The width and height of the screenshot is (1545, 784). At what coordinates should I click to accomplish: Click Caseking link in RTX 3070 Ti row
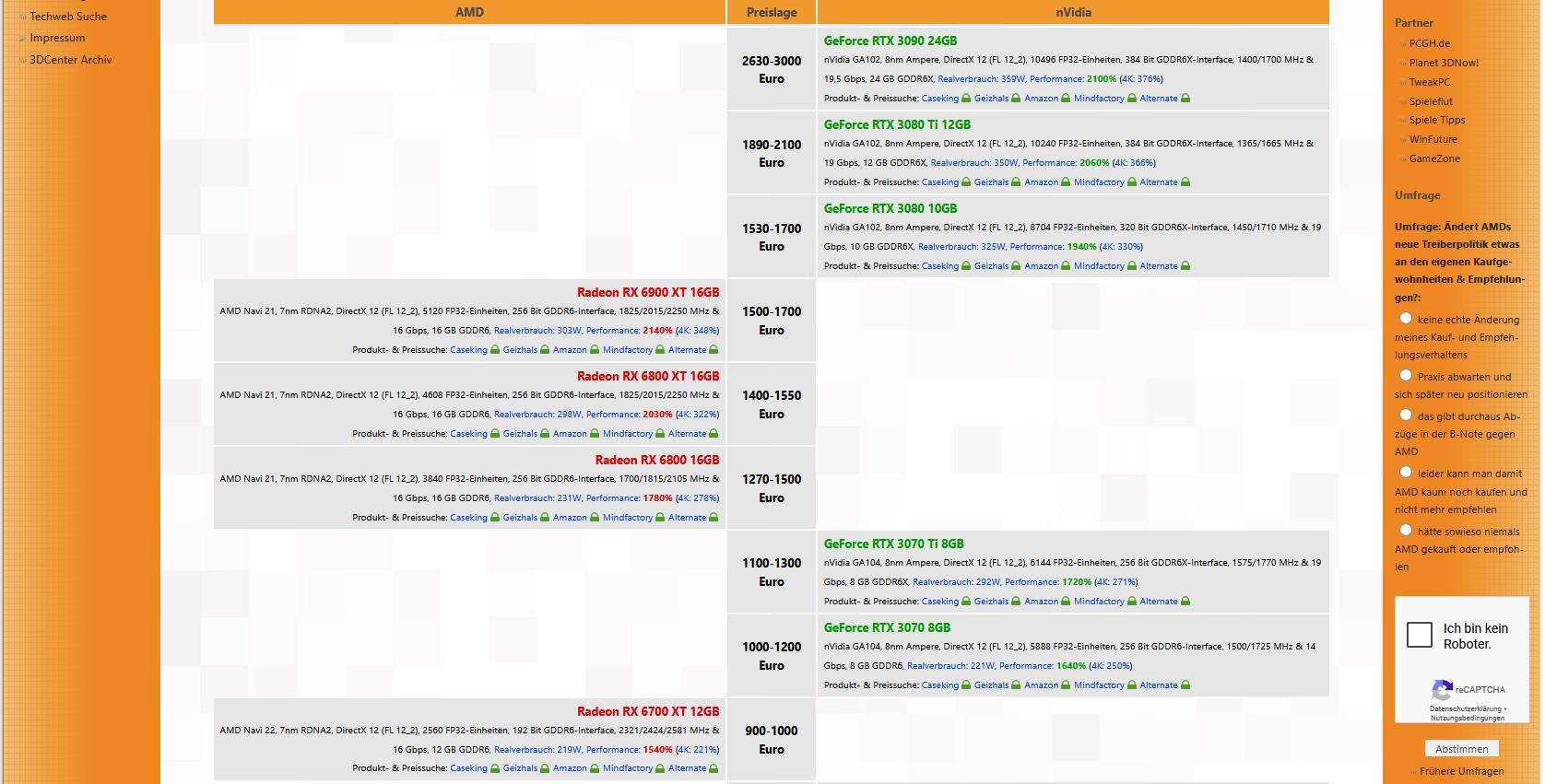pos(940,602)
